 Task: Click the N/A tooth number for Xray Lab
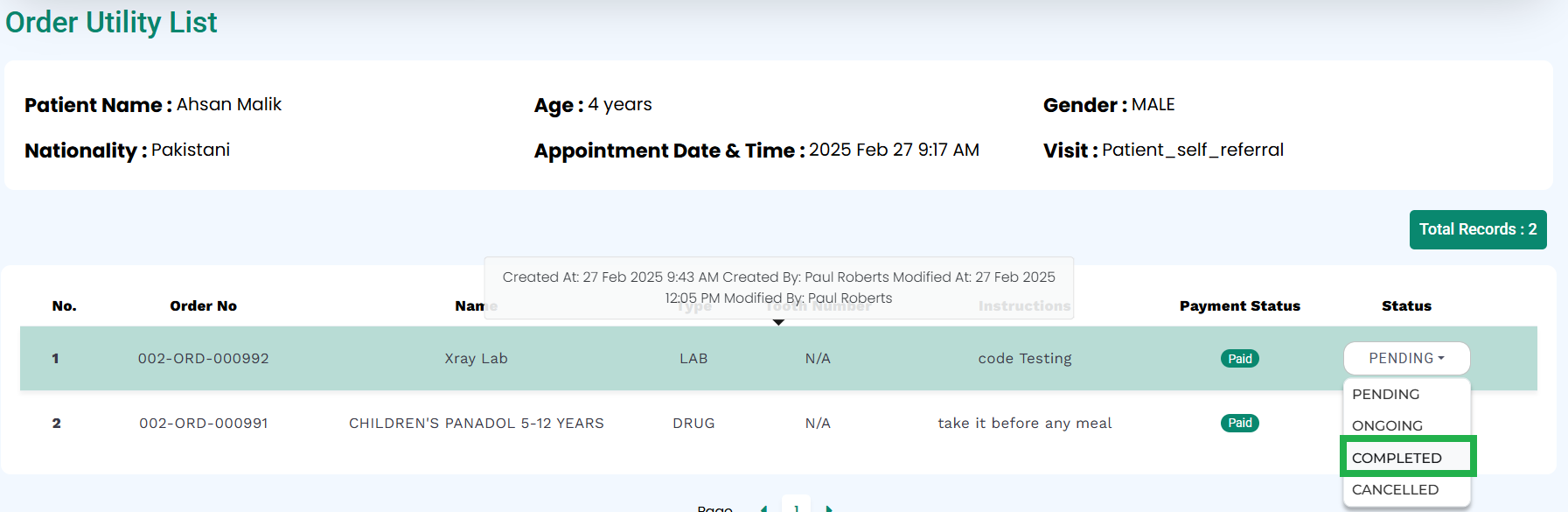[818, 358]
